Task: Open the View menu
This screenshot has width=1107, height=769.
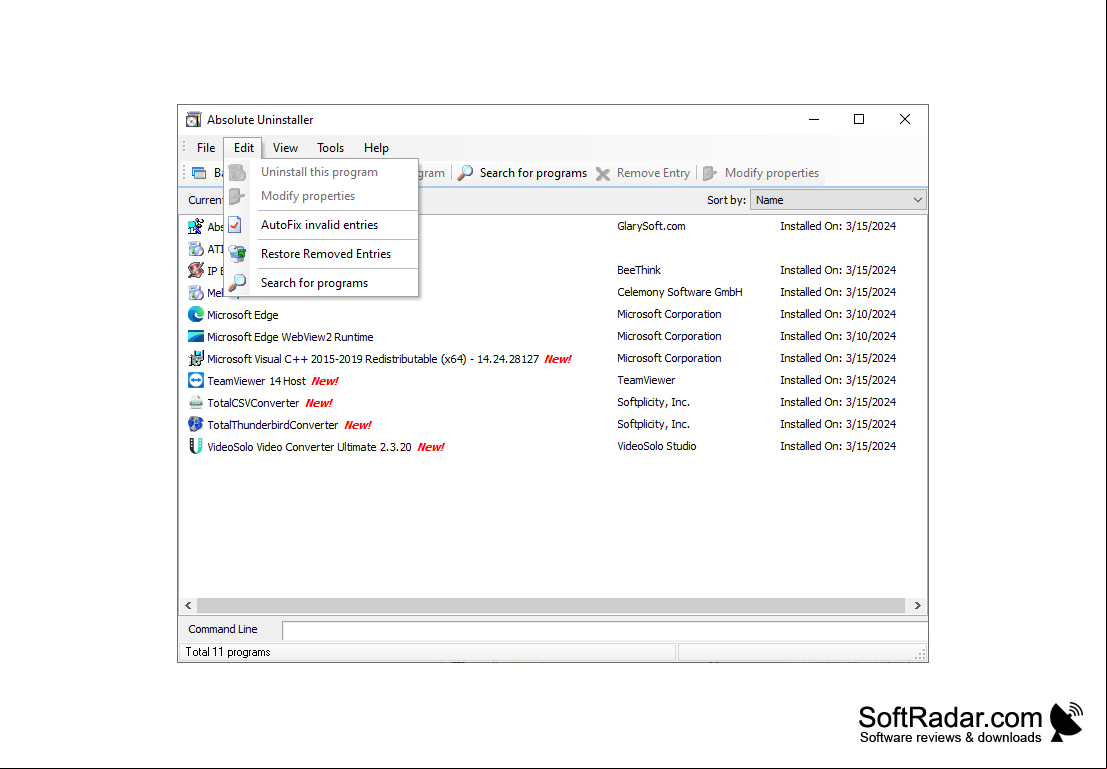Action: coord(285,148)
